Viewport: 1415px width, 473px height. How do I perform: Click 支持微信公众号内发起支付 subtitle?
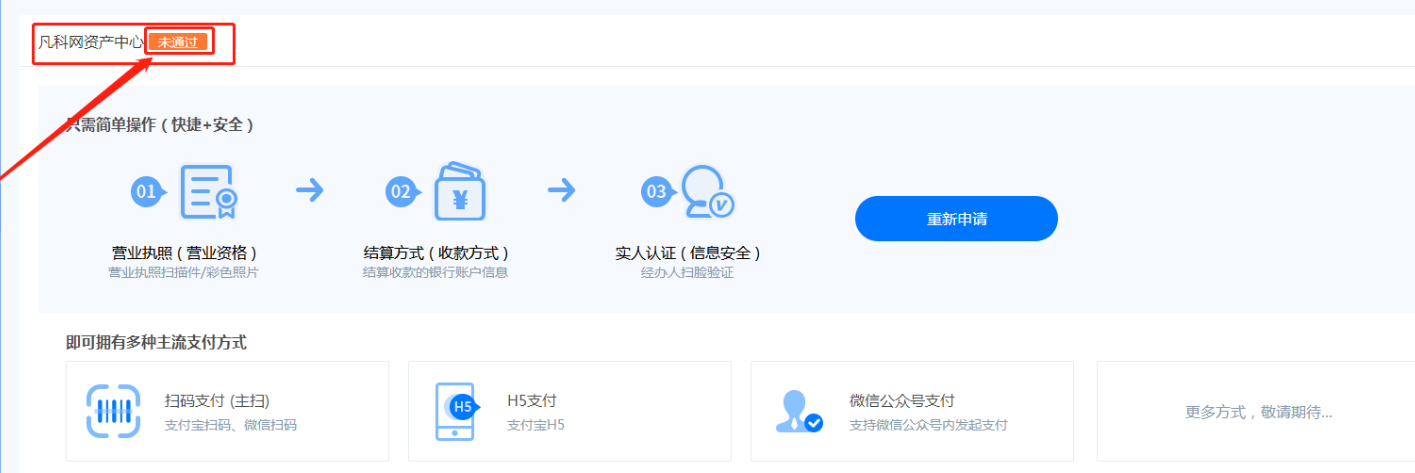click(x=928, y=425)
